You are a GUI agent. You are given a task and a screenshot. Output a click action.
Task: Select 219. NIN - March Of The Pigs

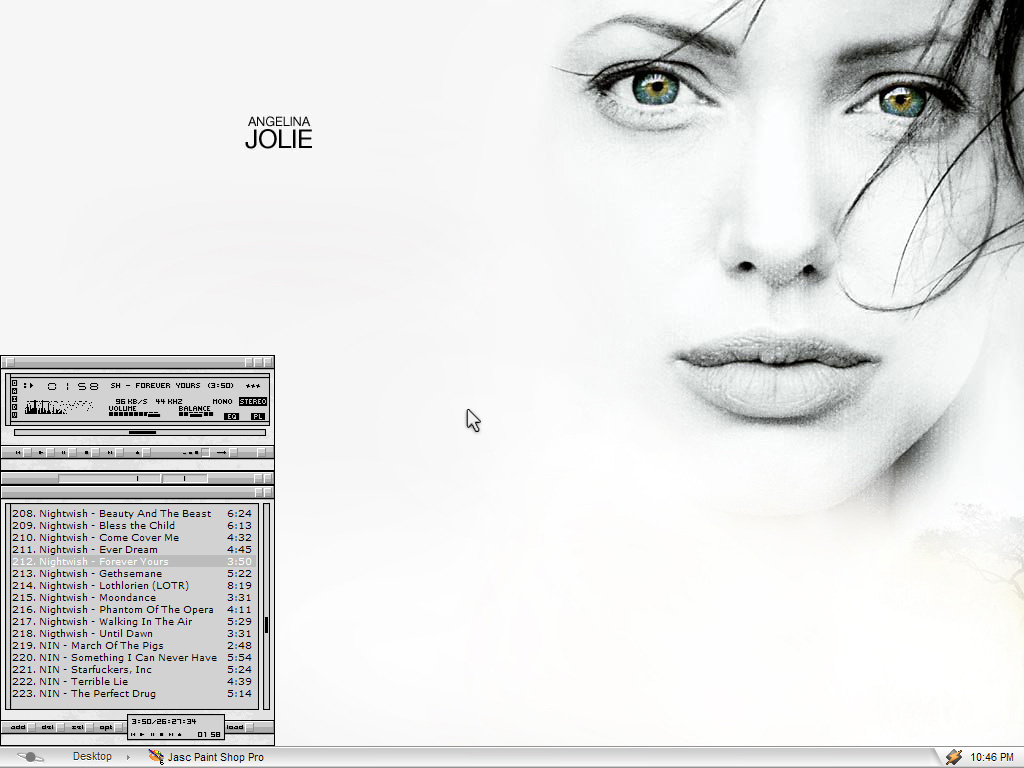tap(132, 645)
